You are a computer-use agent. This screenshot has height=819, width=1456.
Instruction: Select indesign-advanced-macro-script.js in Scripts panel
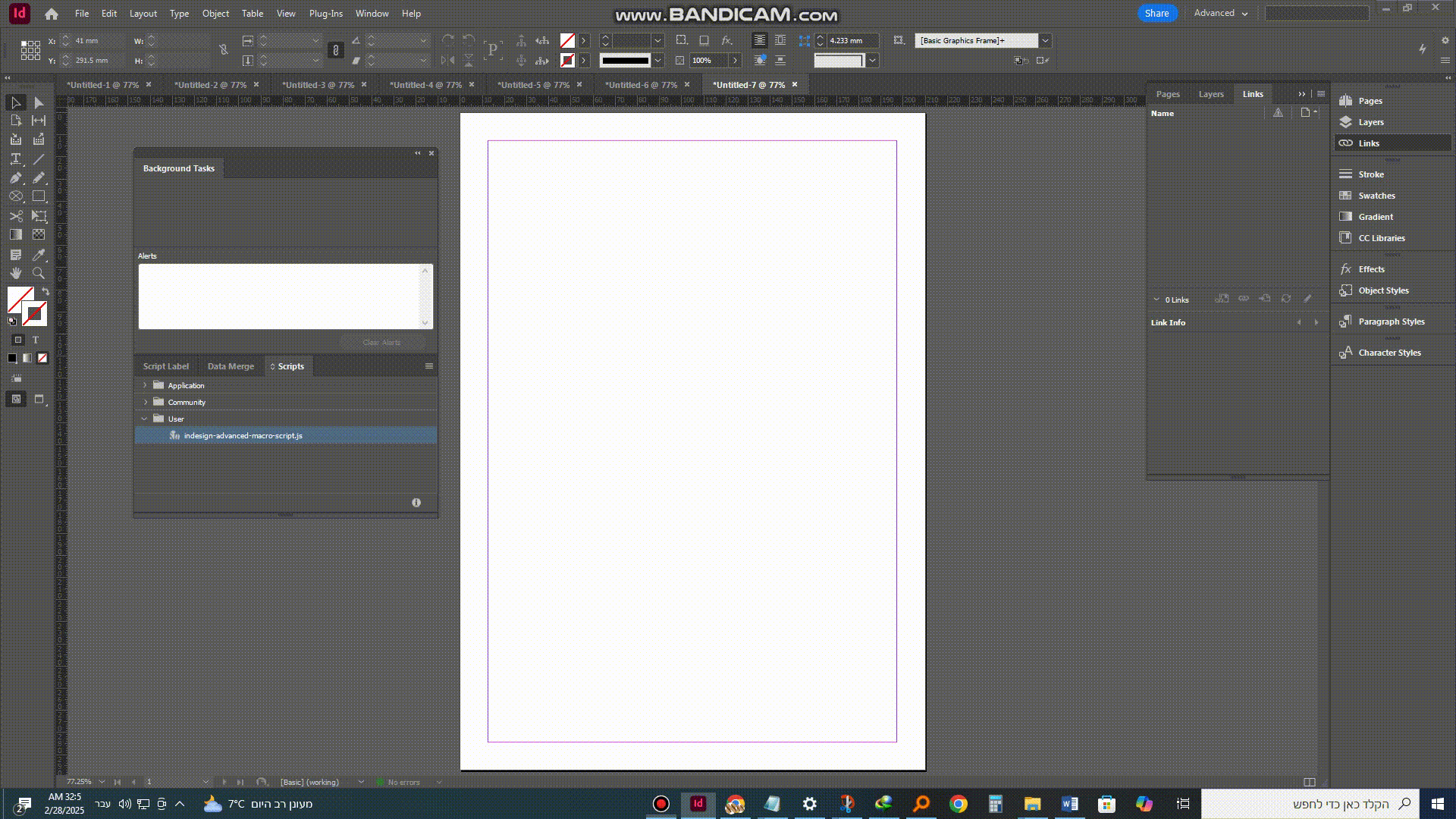point(243,435)
